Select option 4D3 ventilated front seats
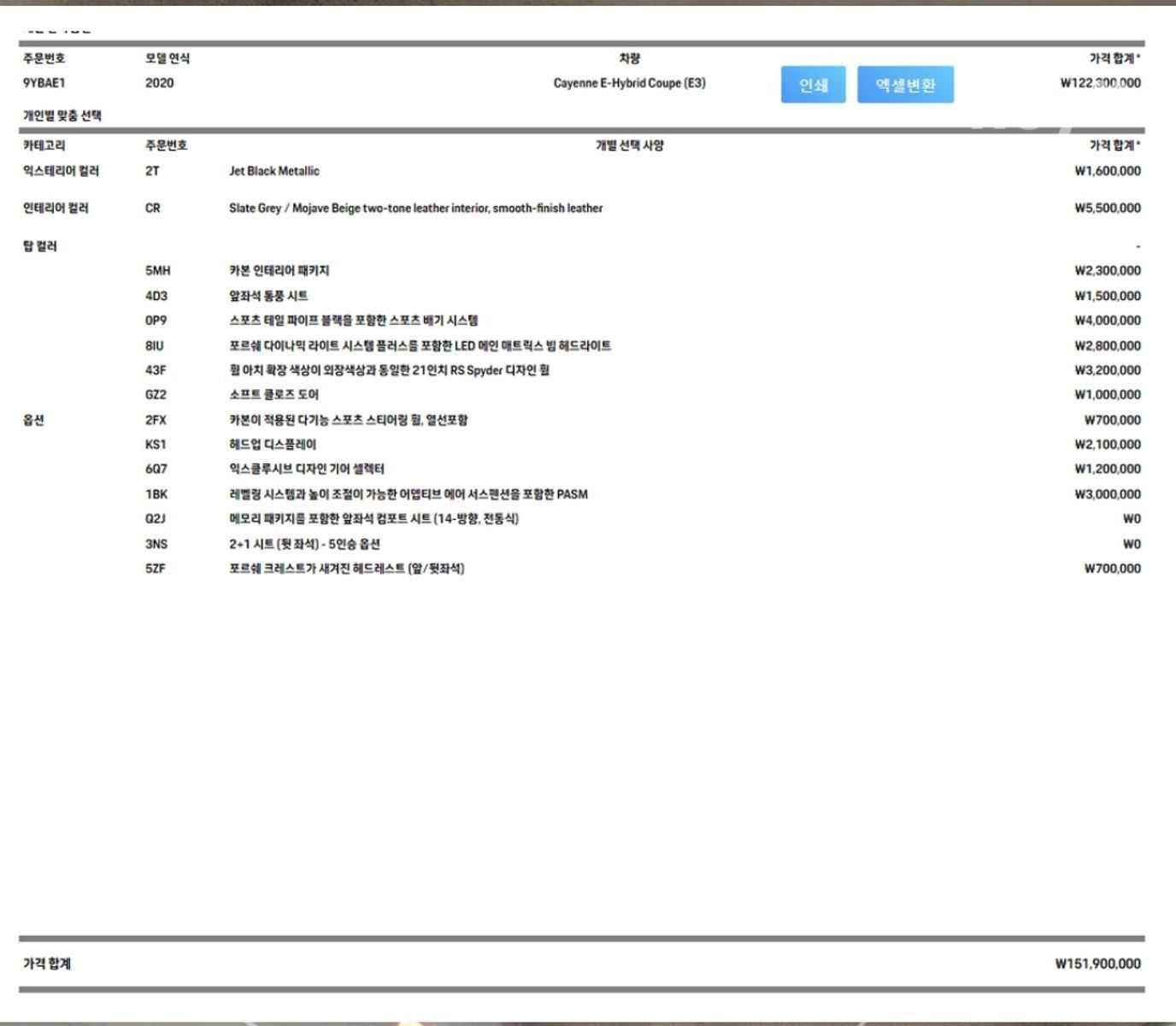Viewport: 1176px width, 1026px height. pos(643,296)
